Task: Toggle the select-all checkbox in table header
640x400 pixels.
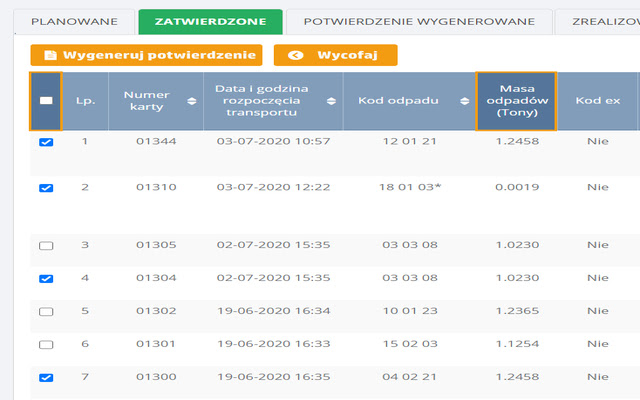Action: (x=46, y=101)
